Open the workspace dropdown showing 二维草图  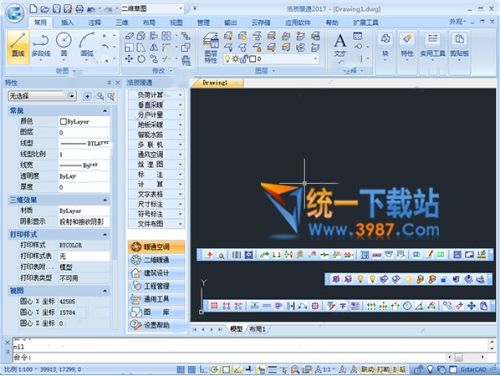click(x=152, y=9)
